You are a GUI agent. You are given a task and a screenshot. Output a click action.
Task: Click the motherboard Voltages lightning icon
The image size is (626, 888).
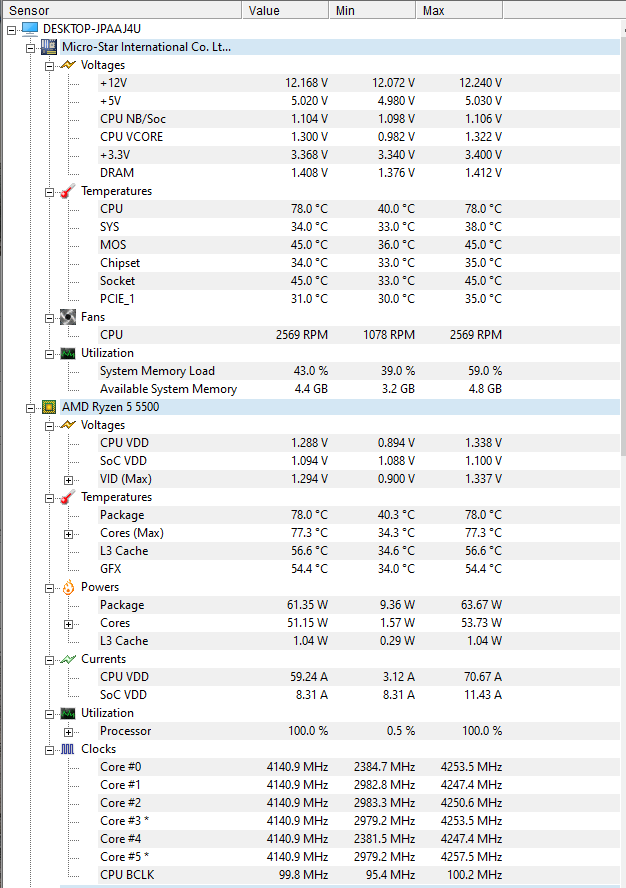click(x=68, y=65)
